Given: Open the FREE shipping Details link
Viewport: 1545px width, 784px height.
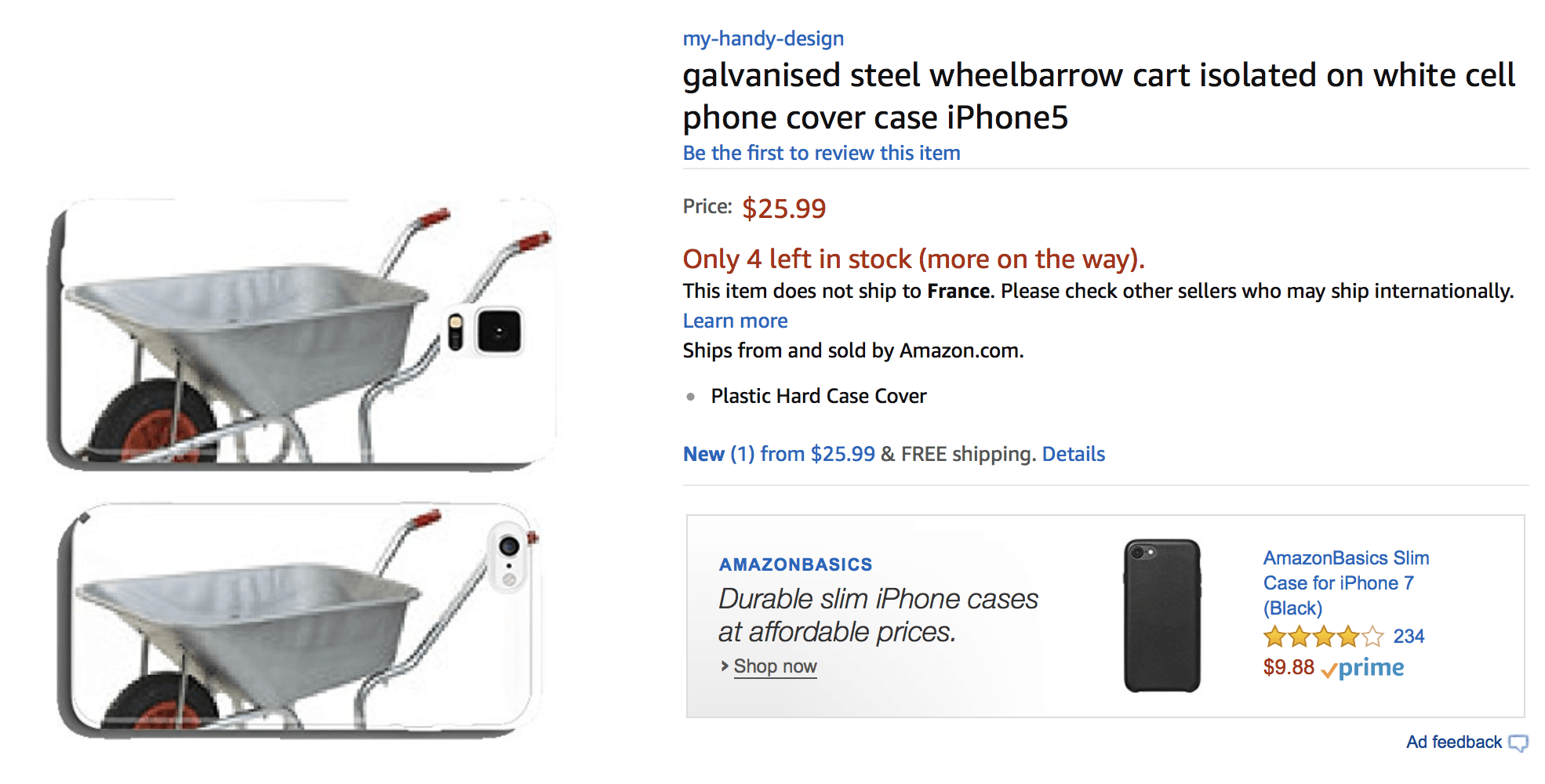Looking at the screenshot, I should tap(1073, 454).
